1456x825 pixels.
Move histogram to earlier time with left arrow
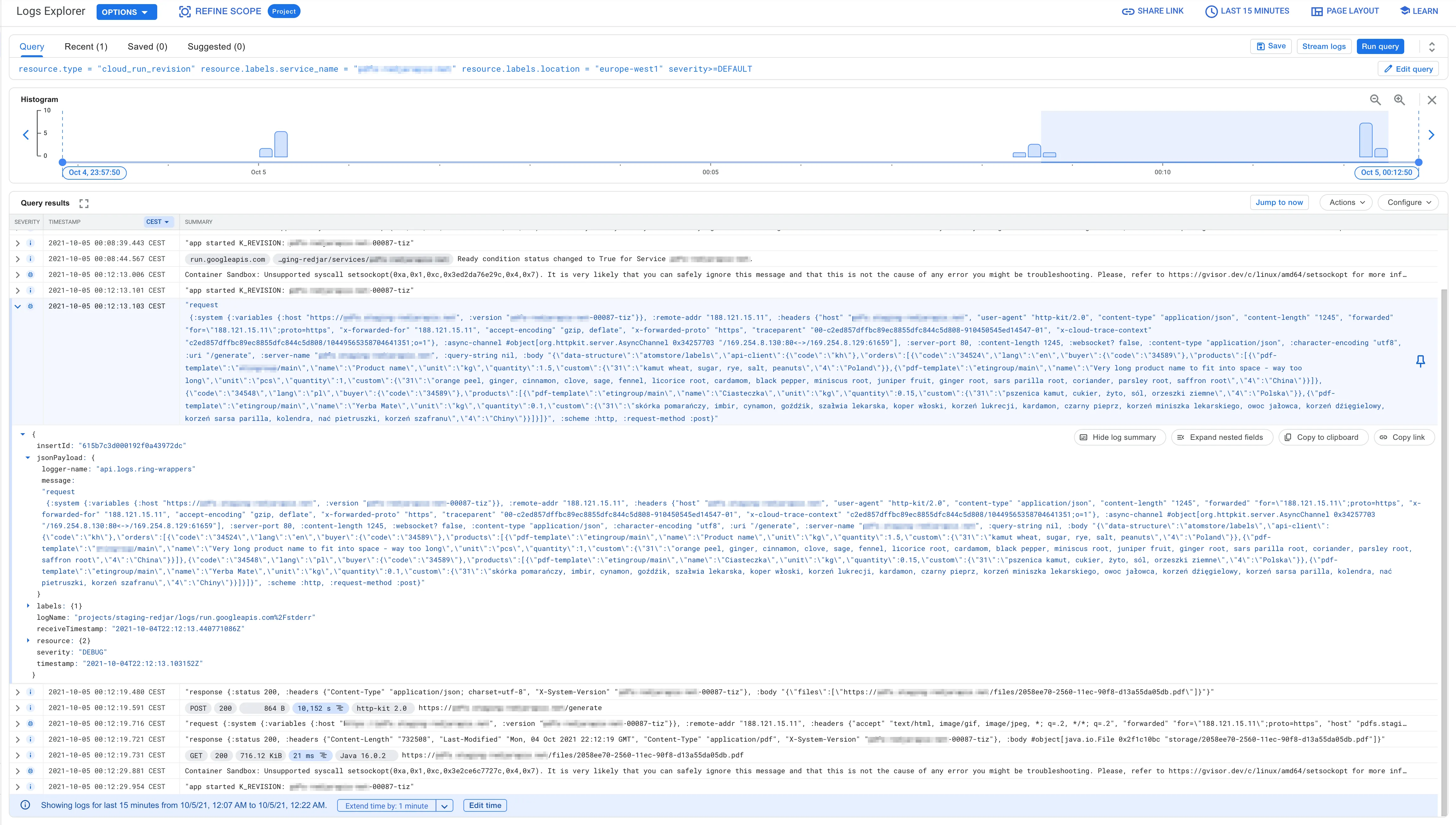(x=26, y=135)
